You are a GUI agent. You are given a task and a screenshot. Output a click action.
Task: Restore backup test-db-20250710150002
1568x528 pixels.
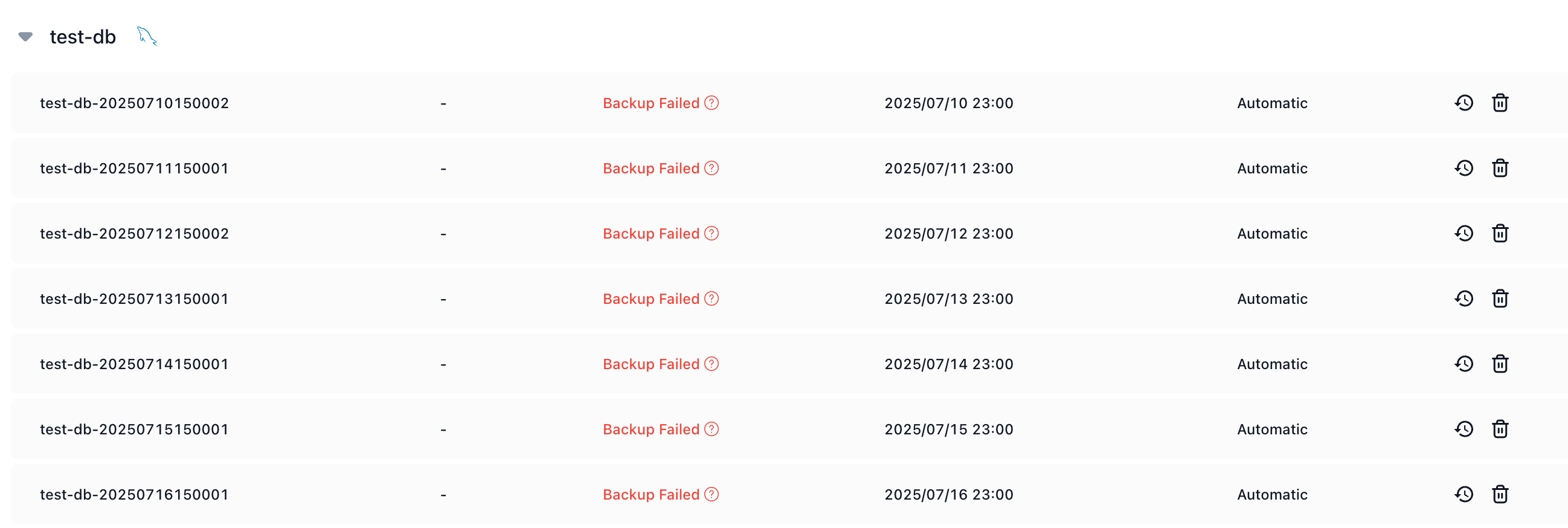pos(1464,103)
